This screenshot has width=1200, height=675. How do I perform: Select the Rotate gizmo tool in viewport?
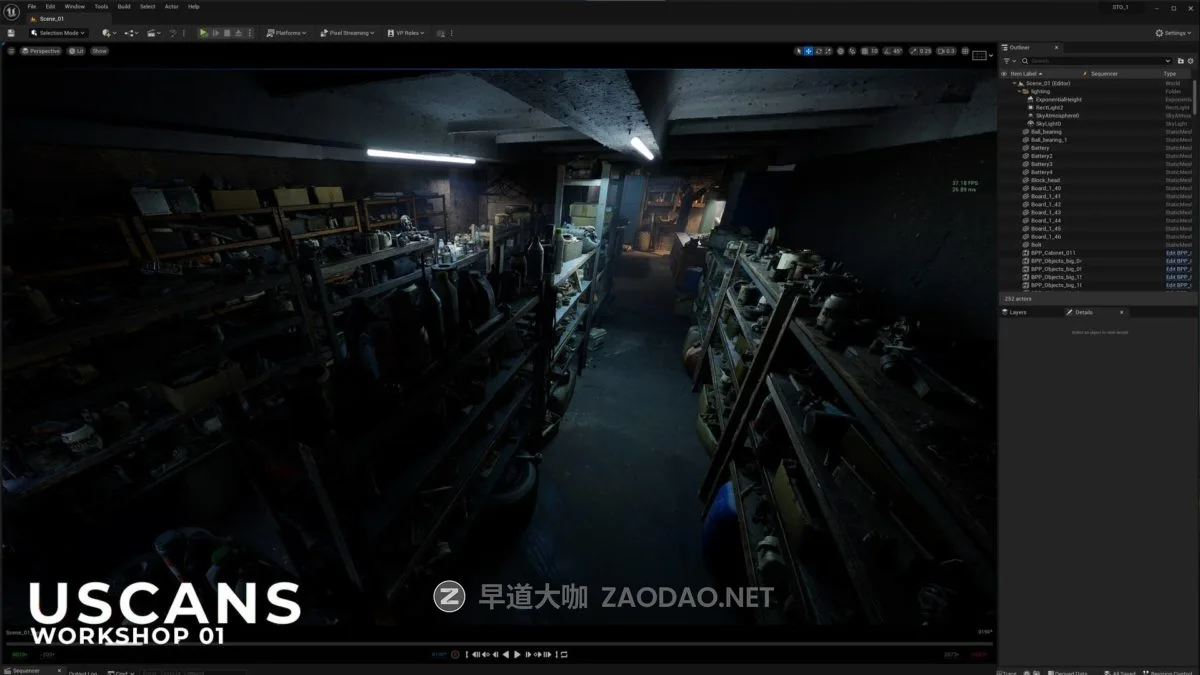click(819, 51)
